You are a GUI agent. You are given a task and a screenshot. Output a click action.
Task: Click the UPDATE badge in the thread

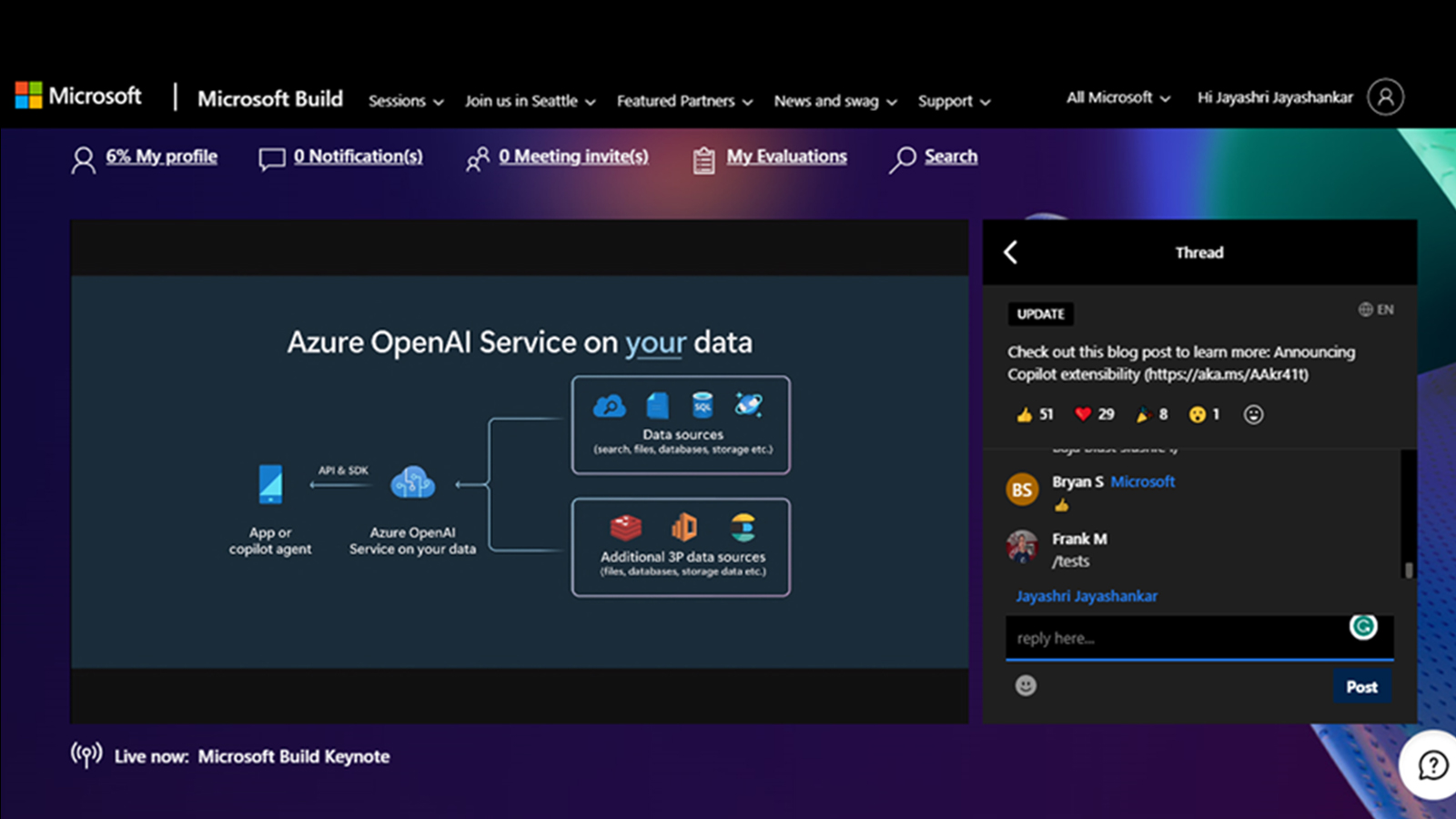[x=1040, y=314]
